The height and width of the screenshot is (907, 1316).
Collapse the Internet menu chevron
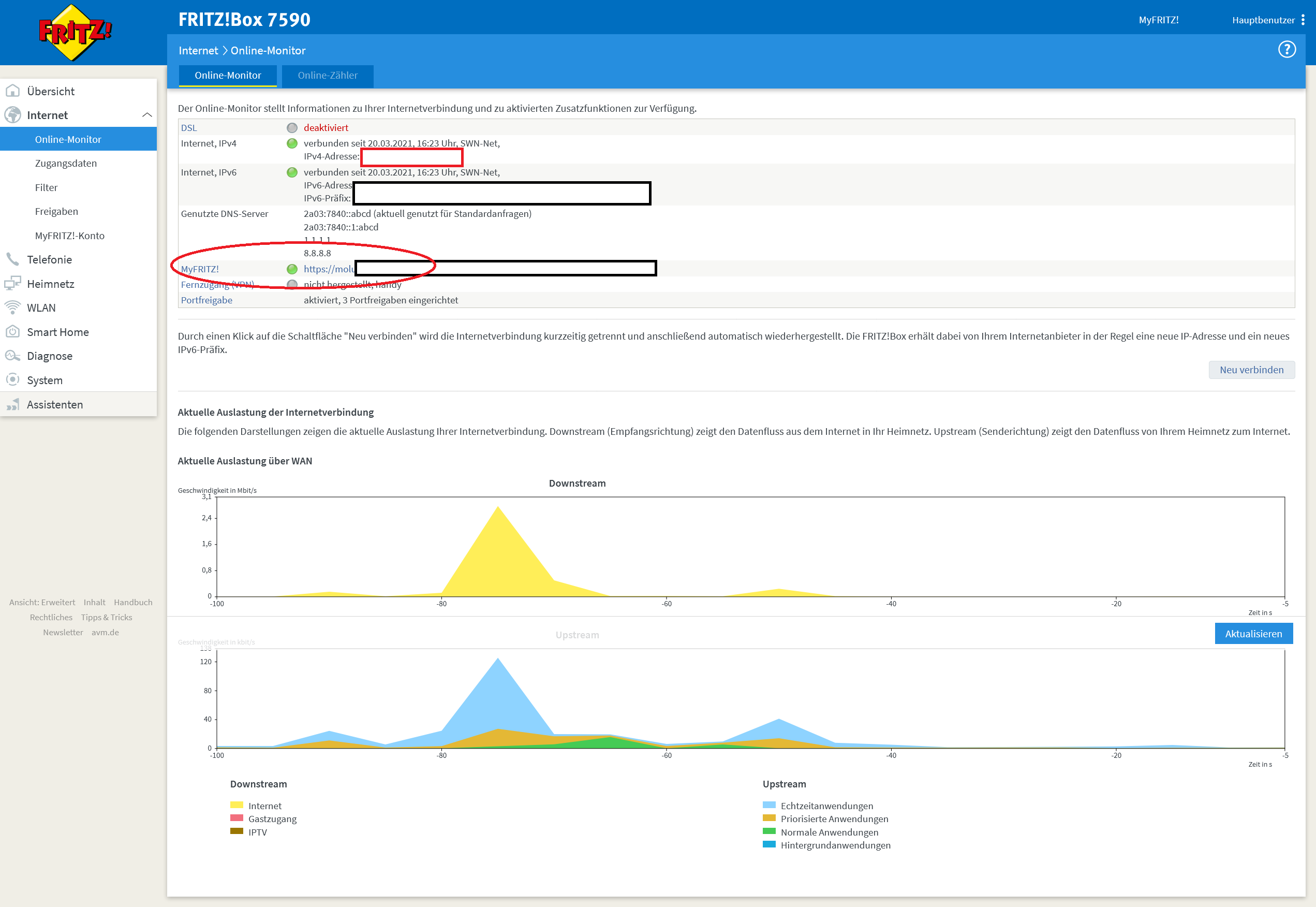pyautogui.click(x=147, y=115)
